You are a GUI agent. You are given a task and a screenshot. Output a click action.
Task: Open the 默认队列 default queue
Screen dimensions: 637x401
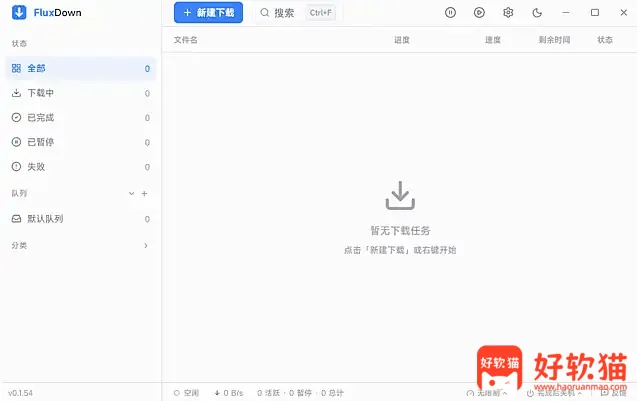[x=80, y=219]
